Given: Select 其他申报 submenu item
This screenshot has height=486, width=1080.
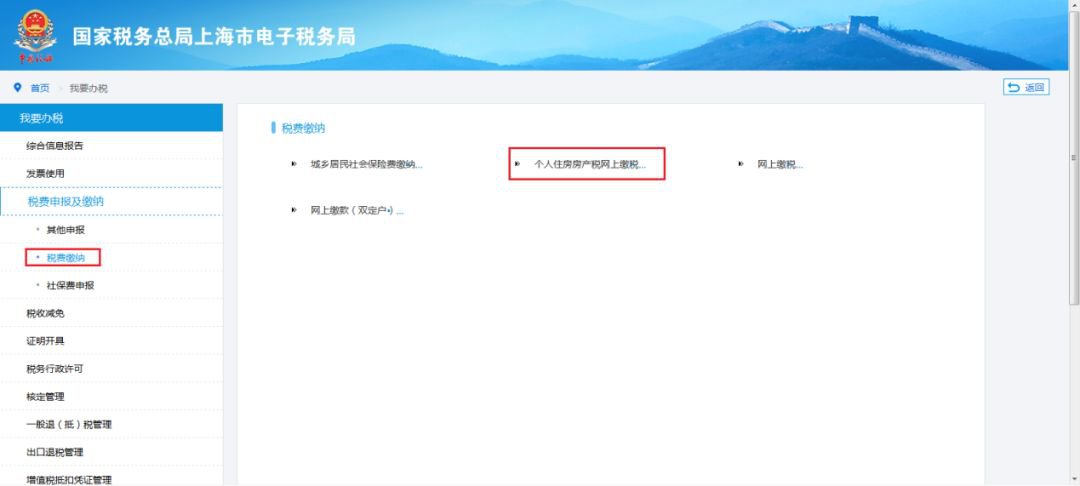Looking at the screenshot, I should [65, 230].
